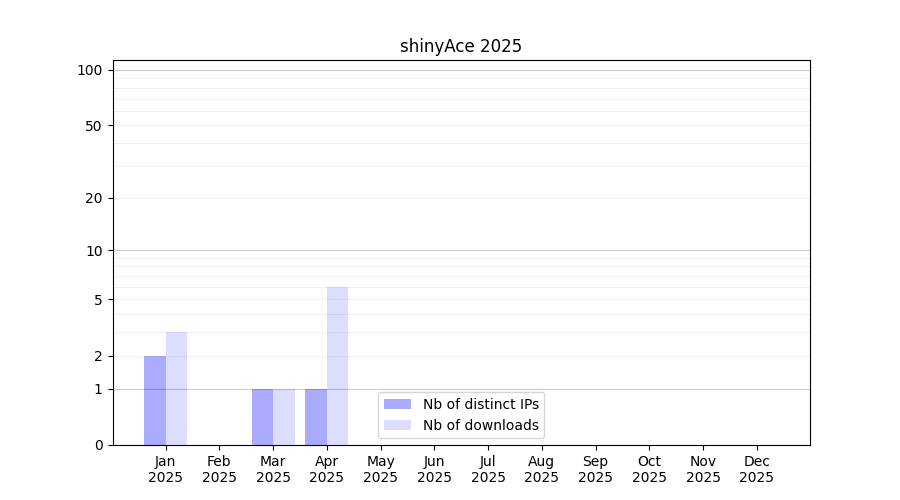Click the 50 tick on the y-axis
Screen dimensions: 900x500
click(94, 126)
